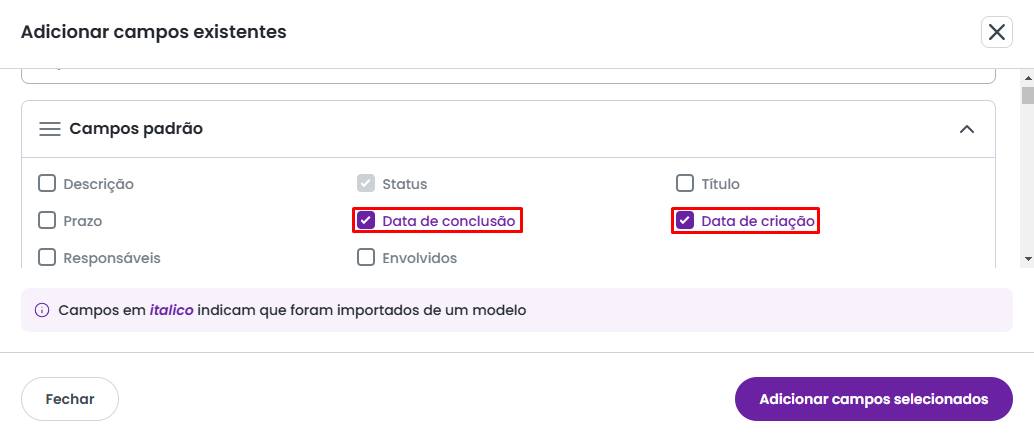Click the info icon in the purple banner
This screenshot has width=1034, height=443.
42,310
